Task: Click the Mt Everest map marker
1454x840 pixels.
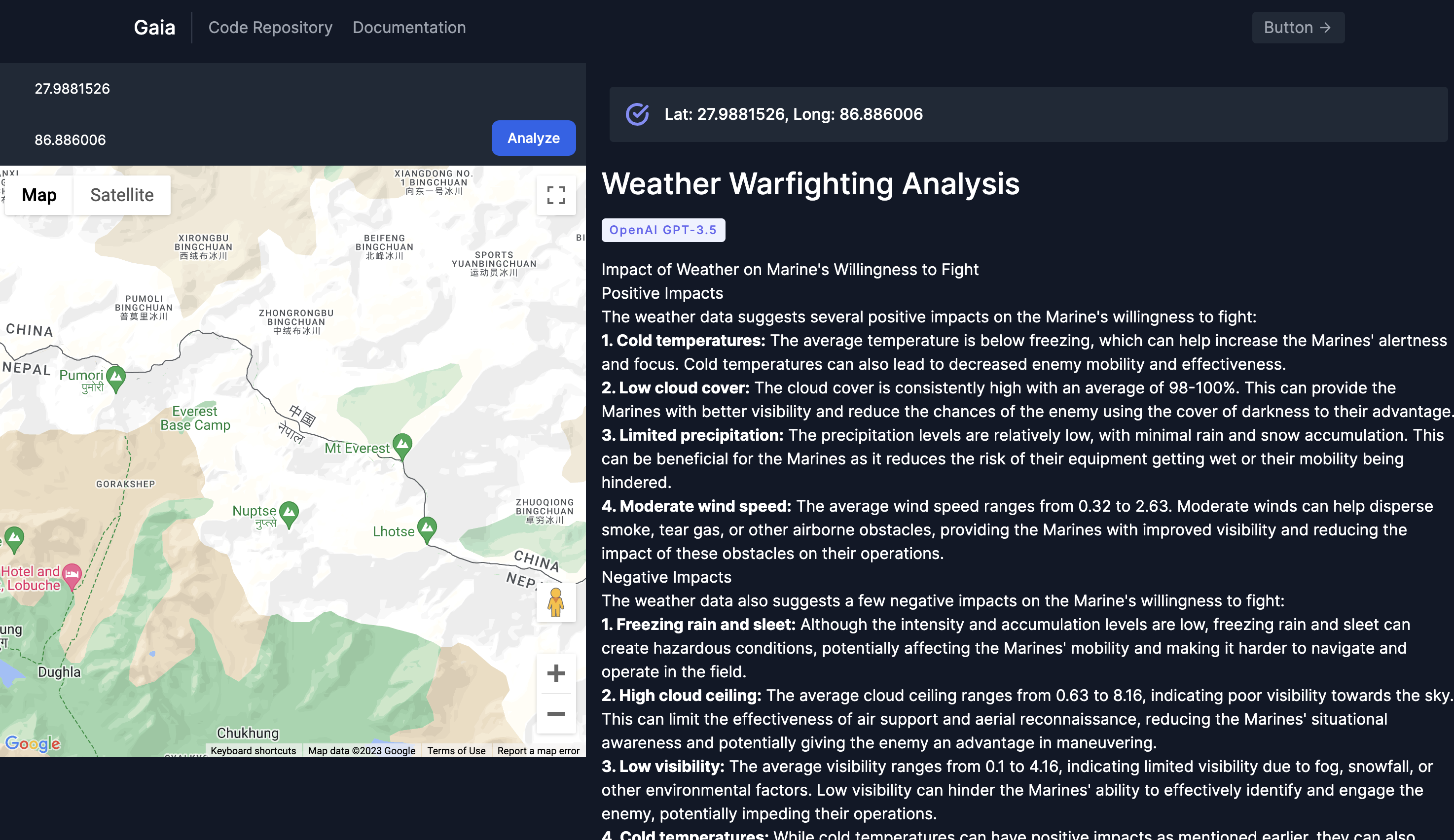Action: click(x=402, y=445)
